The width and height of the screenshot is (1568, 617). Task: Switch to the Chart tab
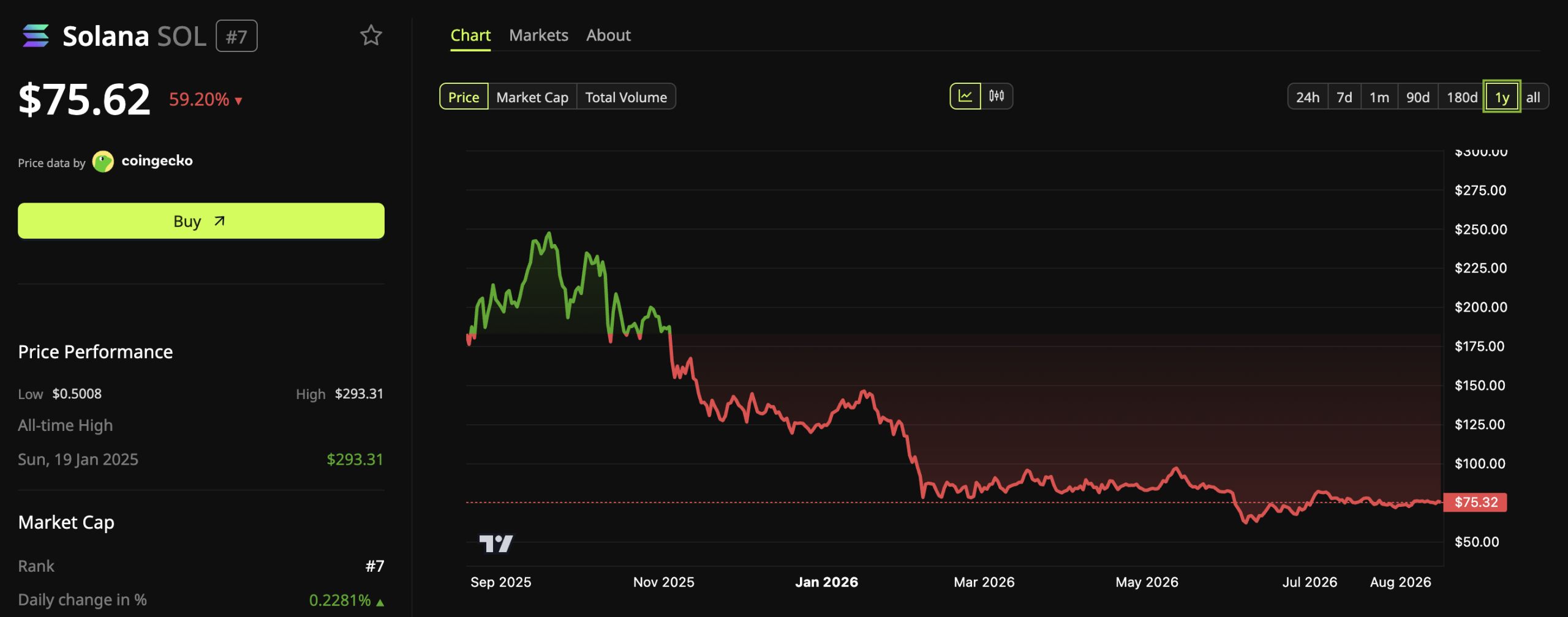(x=470, y=36)
